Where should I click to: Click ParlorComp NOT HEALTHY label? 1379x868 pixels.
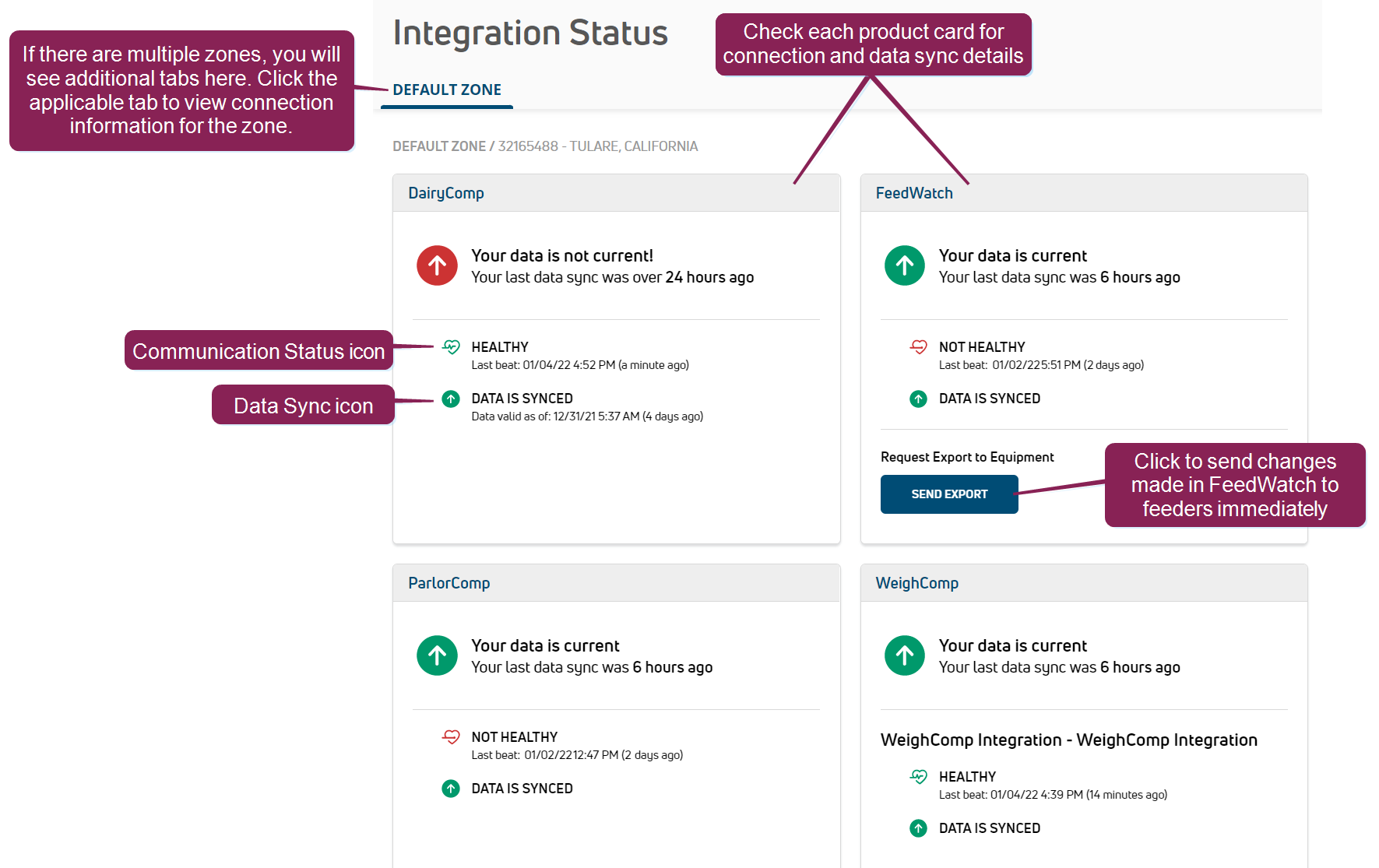(x=515, y=737)
